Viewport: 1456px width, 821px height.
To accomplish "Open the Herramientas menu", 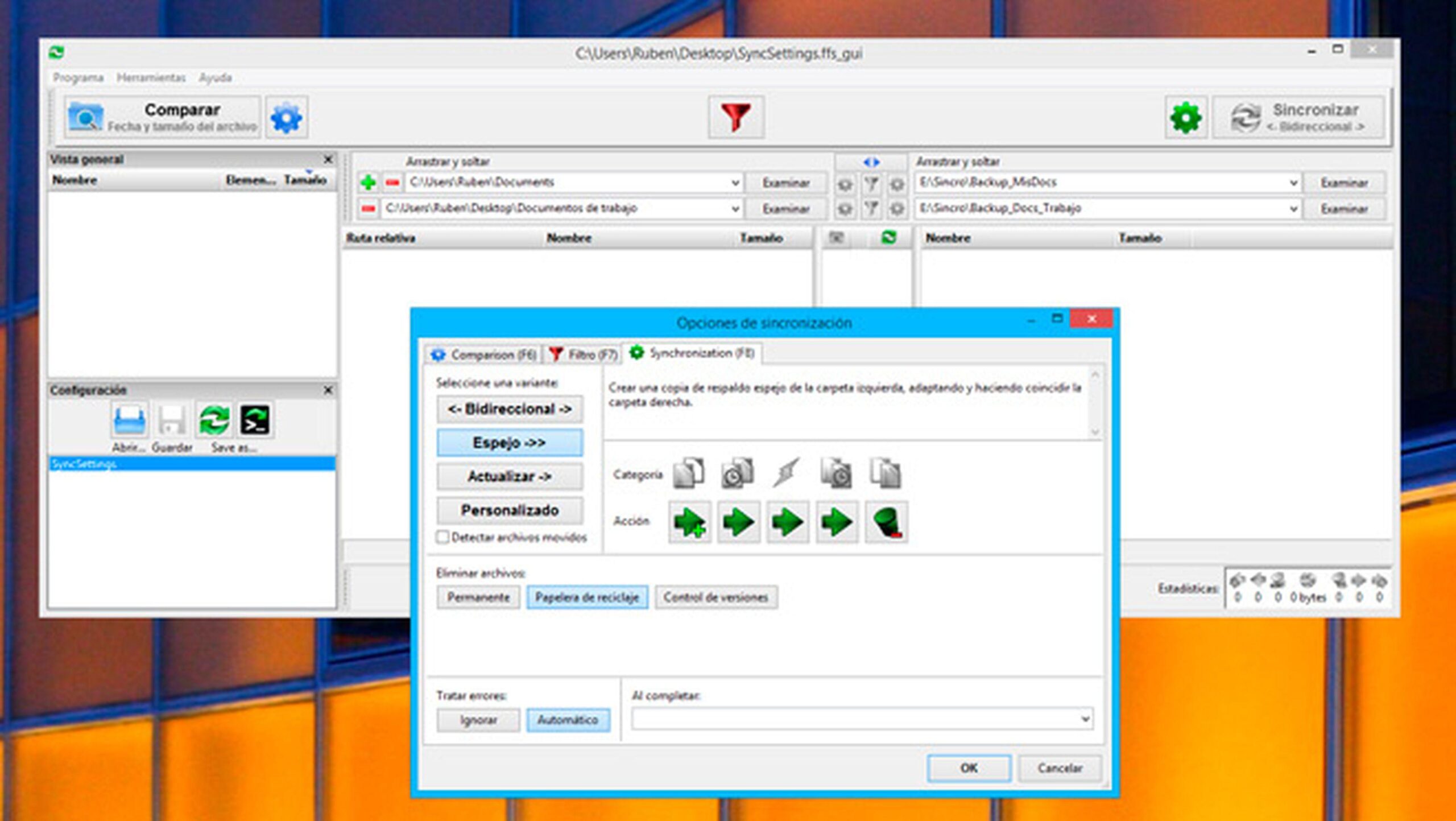I will pyautogui.click(x=151, y=77).
